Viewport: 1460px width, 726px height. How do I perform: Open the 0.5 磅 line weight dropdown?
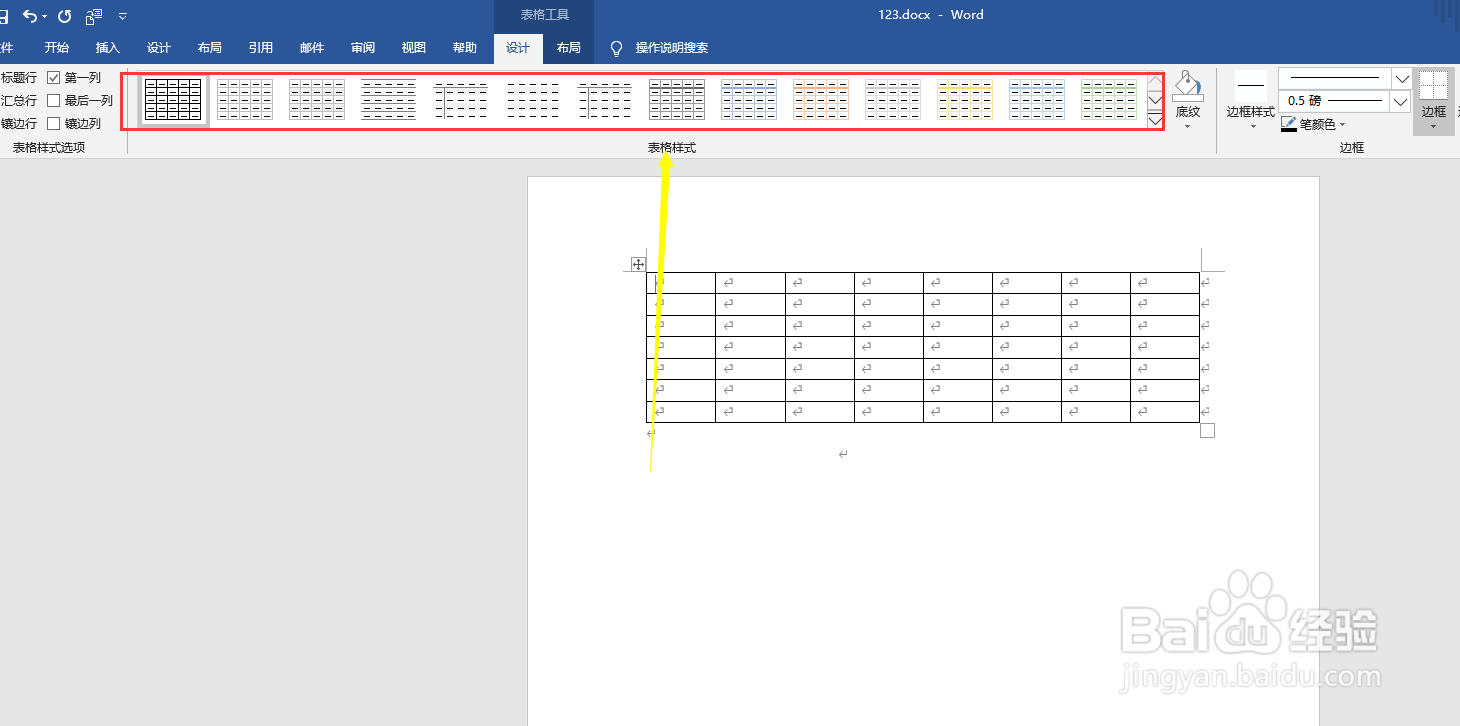point(1401,101)
